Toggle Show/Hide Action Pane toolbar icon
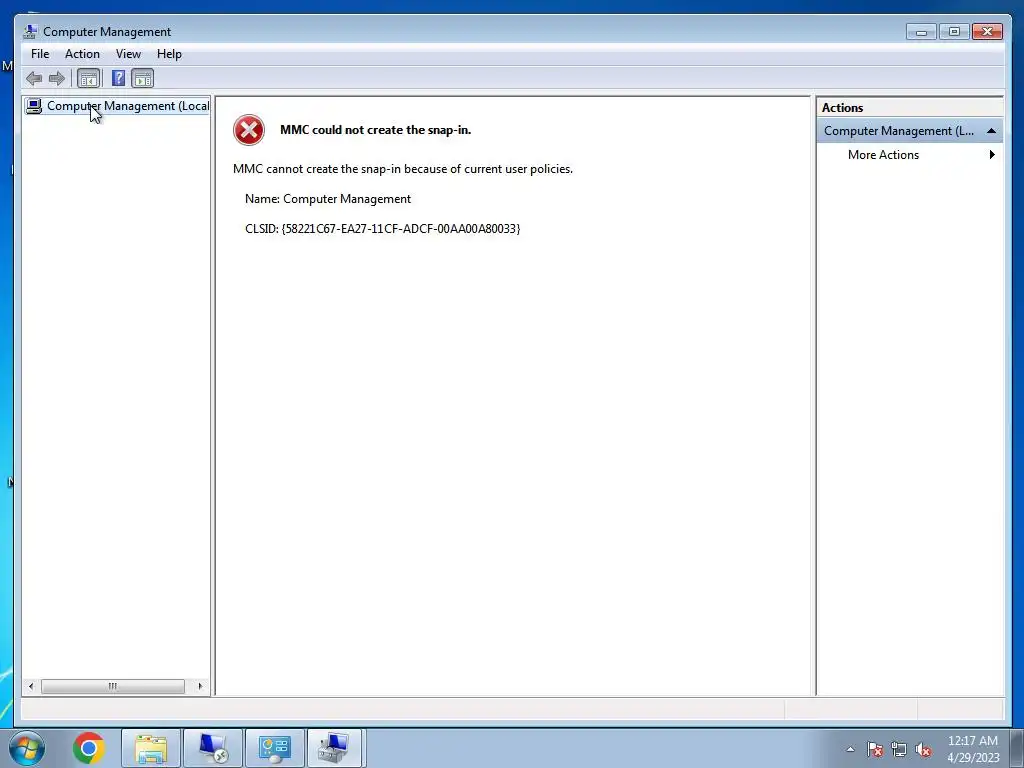1024x768 pixels. [x=142, y=79]
